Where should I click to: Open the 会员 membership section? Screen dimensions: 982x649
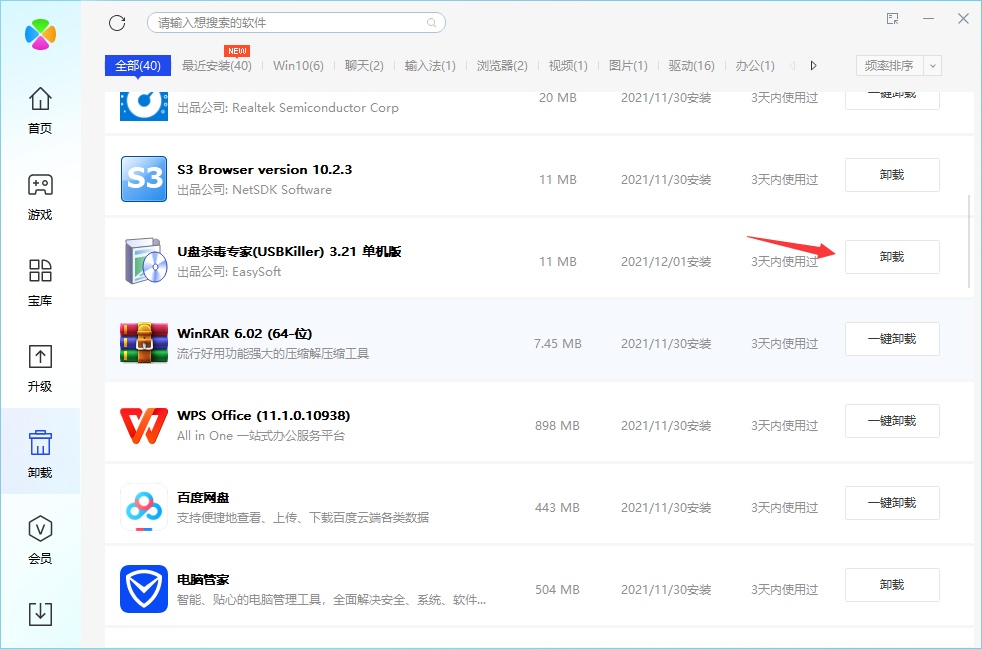[40, 540]
